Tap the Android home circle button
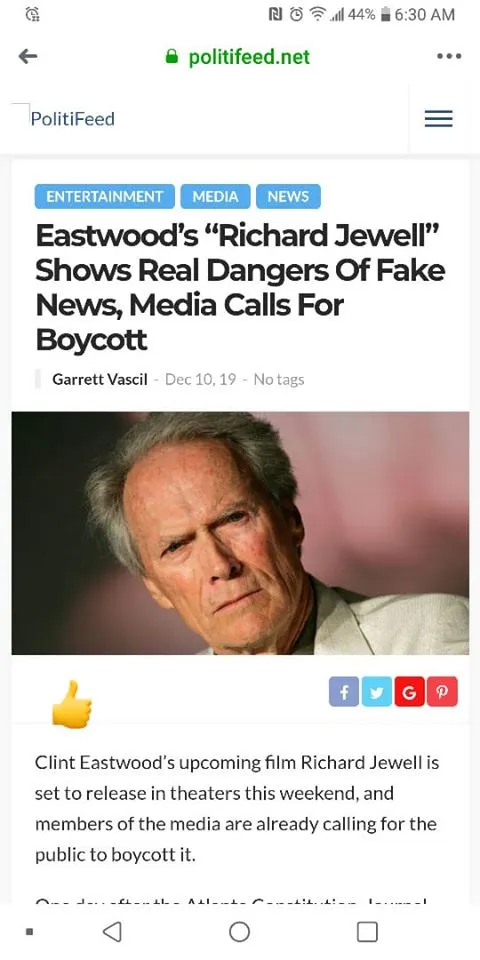Screen dimensions: 480x960 pyautogui.click(x=239, y=932)
